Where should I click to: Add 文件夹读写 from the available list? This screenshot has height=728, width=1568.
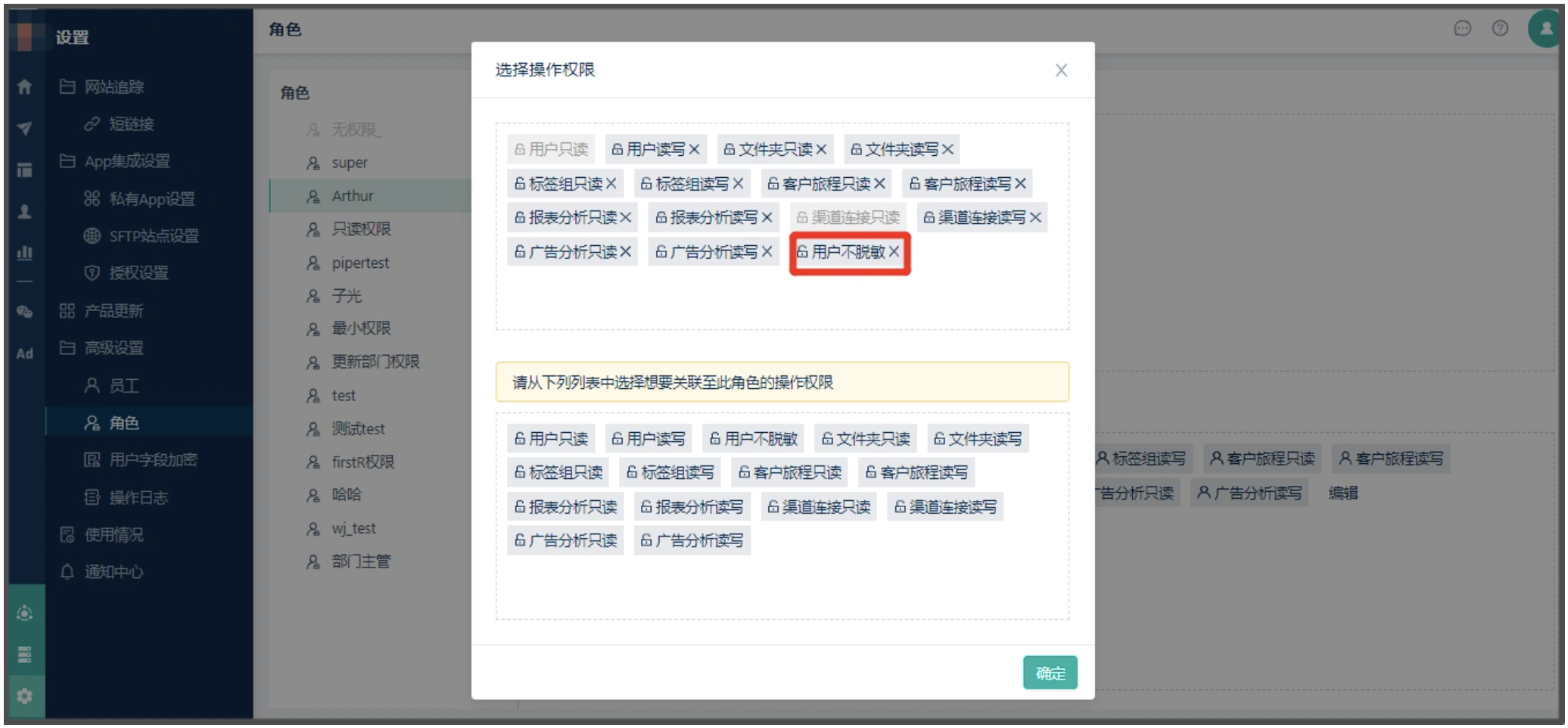[978, 439]
